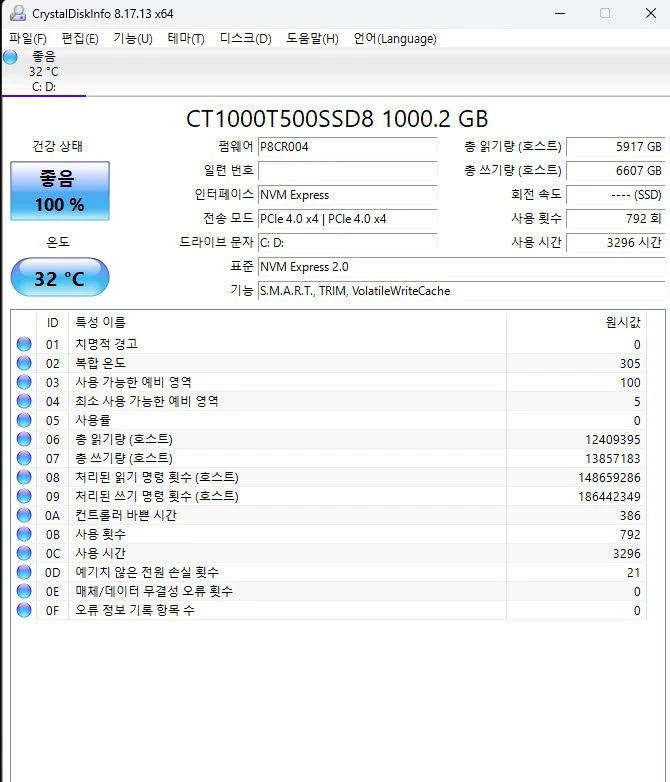Image resolution: width=670 pixels, height=782 pixels.
Task: Open the 편집(E) menu
Action: [80, 38]
